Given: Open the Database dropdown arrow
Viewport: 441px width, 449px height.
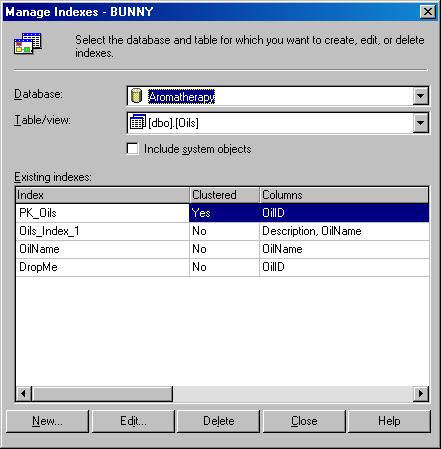Looking at the screenshot, I should [x=420, y=96].
